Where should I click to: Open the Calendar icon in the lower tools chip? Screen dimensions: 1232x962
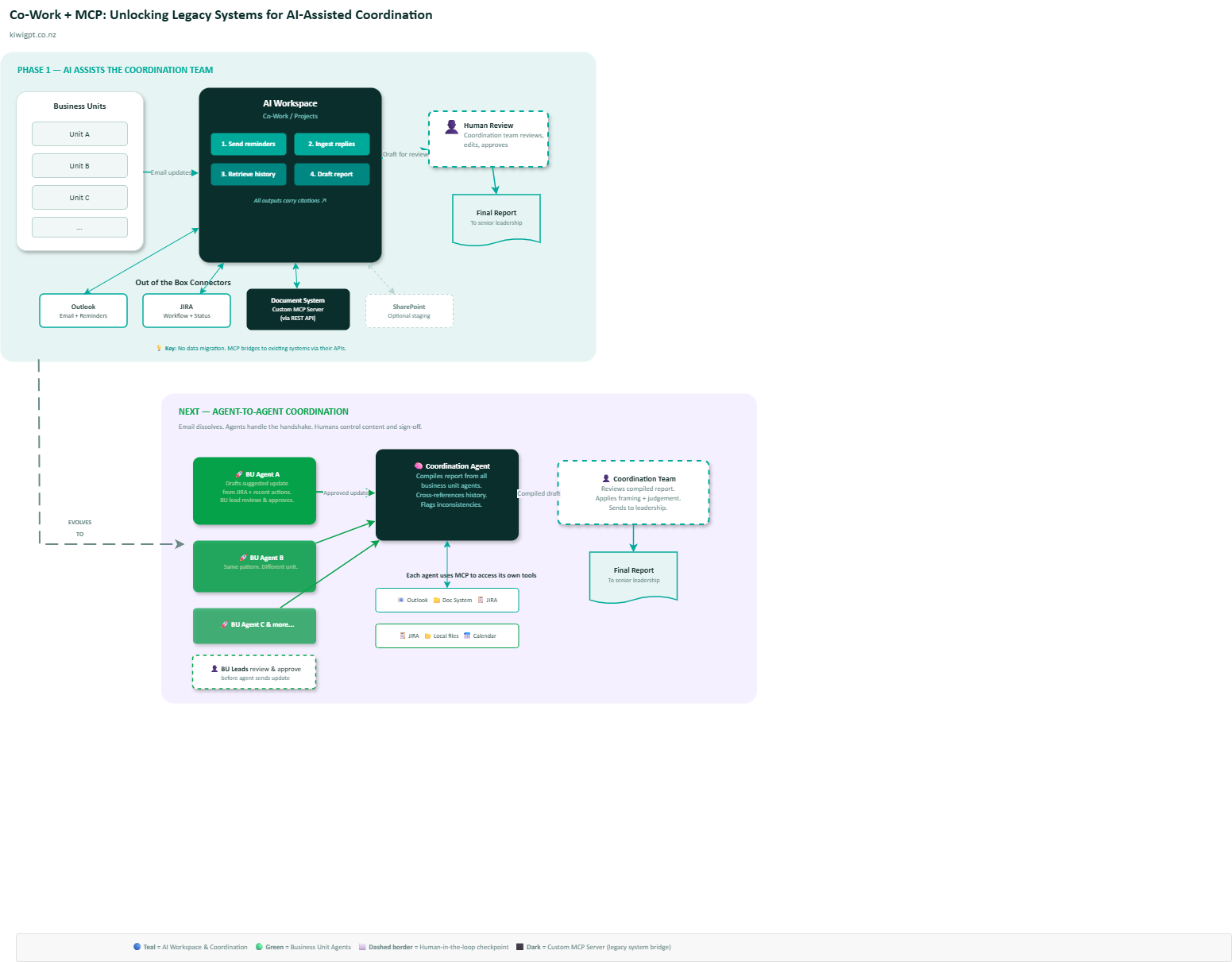pyautogui.click(x=467, y=636)
